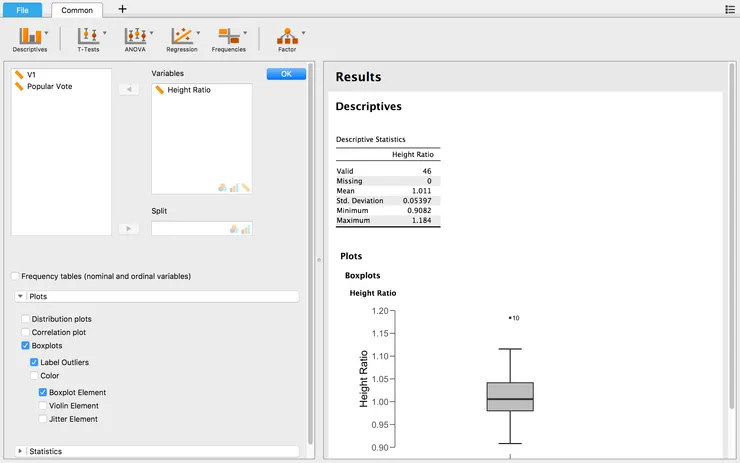Open the File tab
Viewport: 740px width, 463px height.
pyautogui.click(x=22, y=10)
